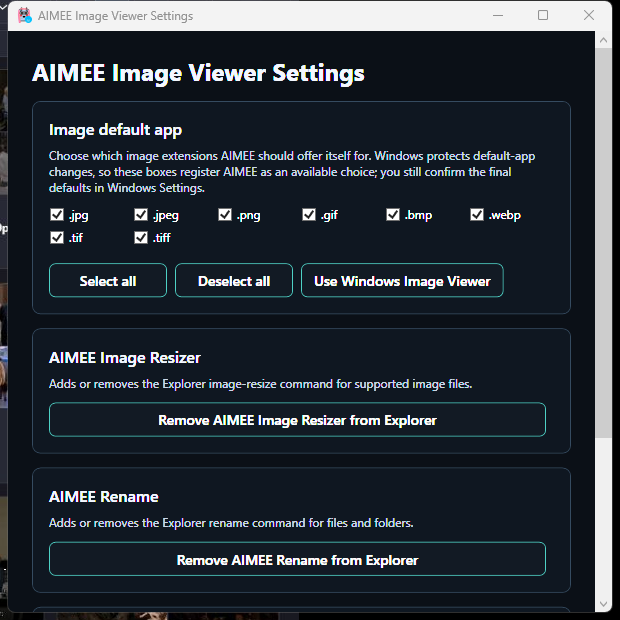Image resolution: width=620 pixels, height=620 pixels.
Task: Toggle the .webp extension checkbox
Action: pos(477,215)
